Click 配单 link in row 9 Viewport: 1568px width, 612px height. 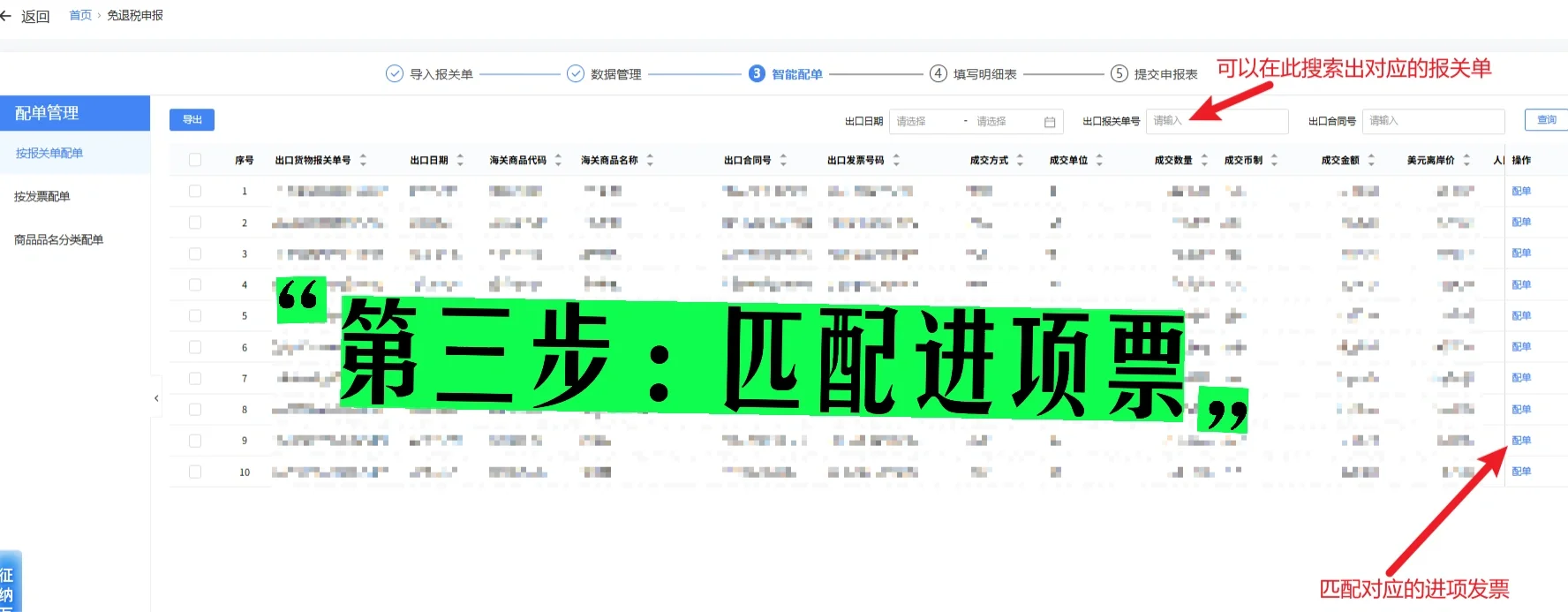(x=1521, y=440)
